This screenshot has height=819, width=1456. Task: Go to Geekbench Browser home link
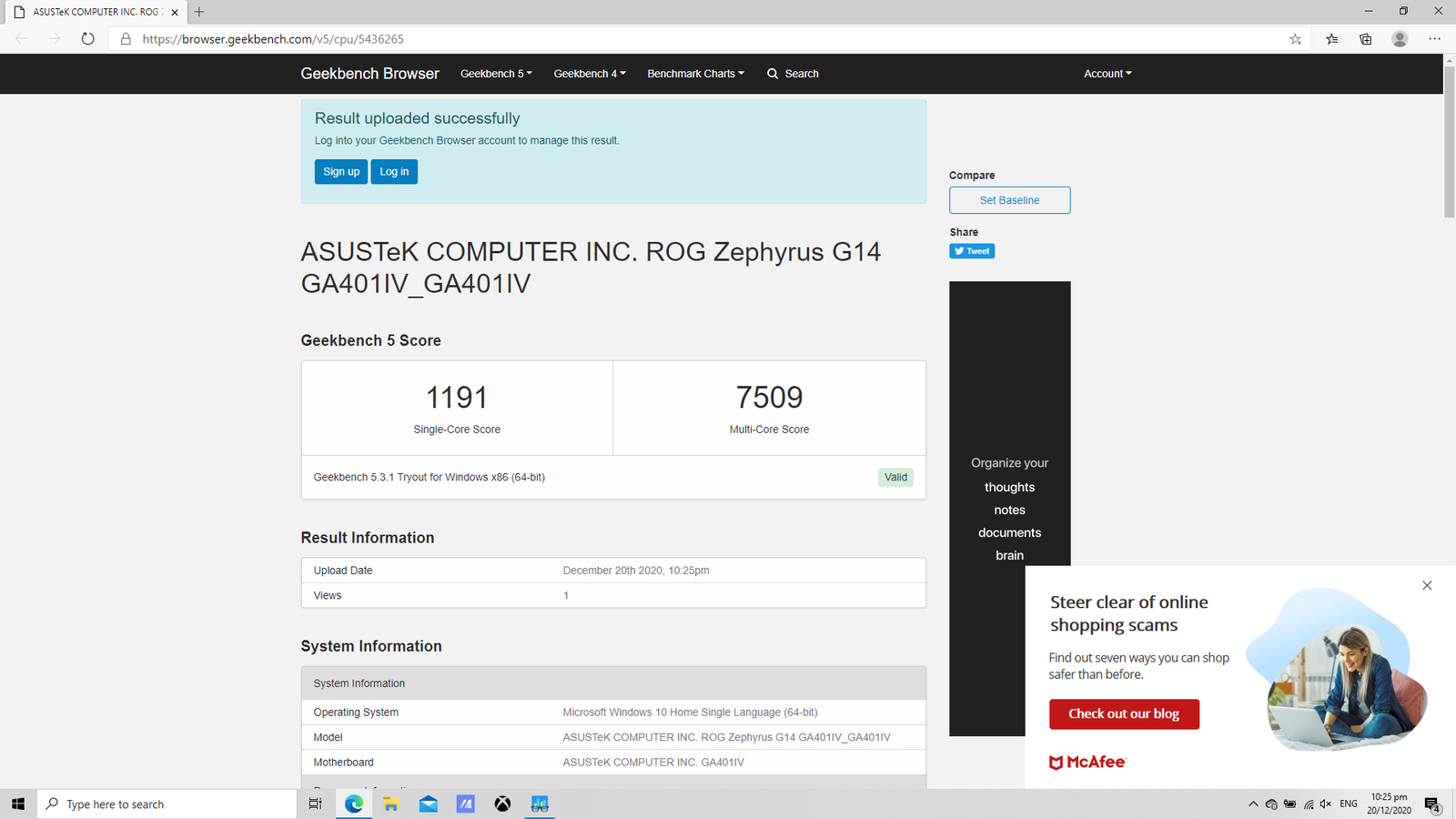click(369, 74)
